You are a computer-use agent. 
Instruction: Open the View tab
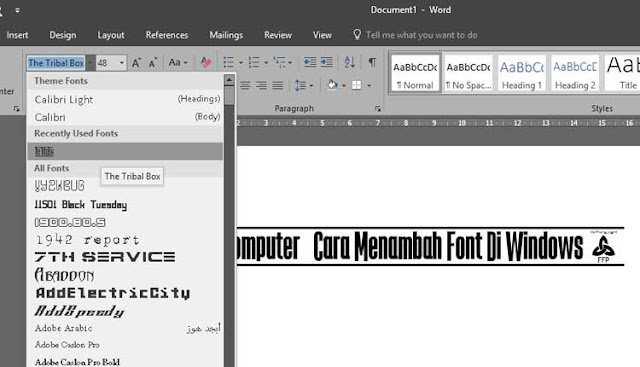322,35
